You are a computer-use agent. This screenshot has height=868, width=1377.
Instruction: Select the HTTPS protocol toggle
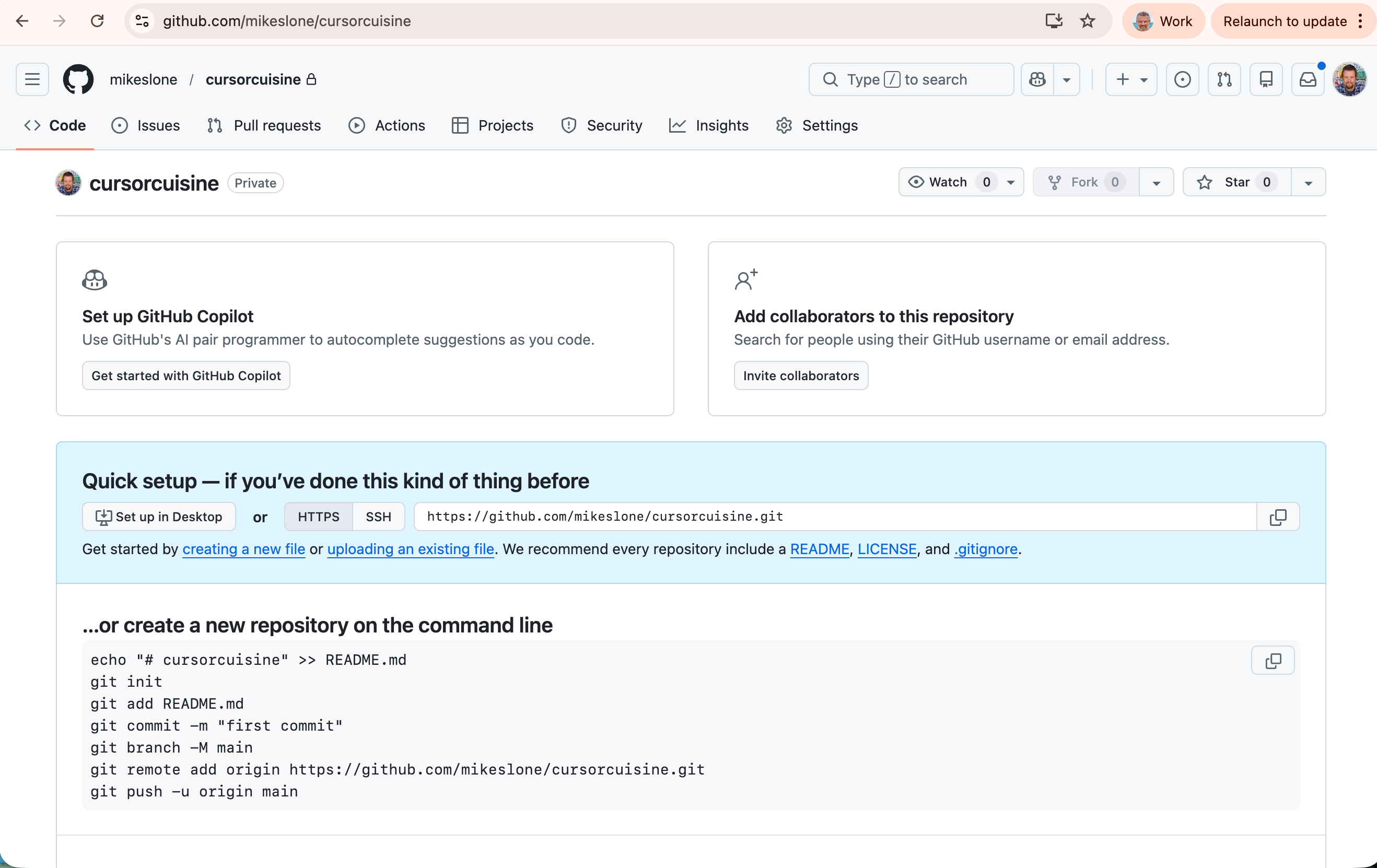click(x=319, y=517)
